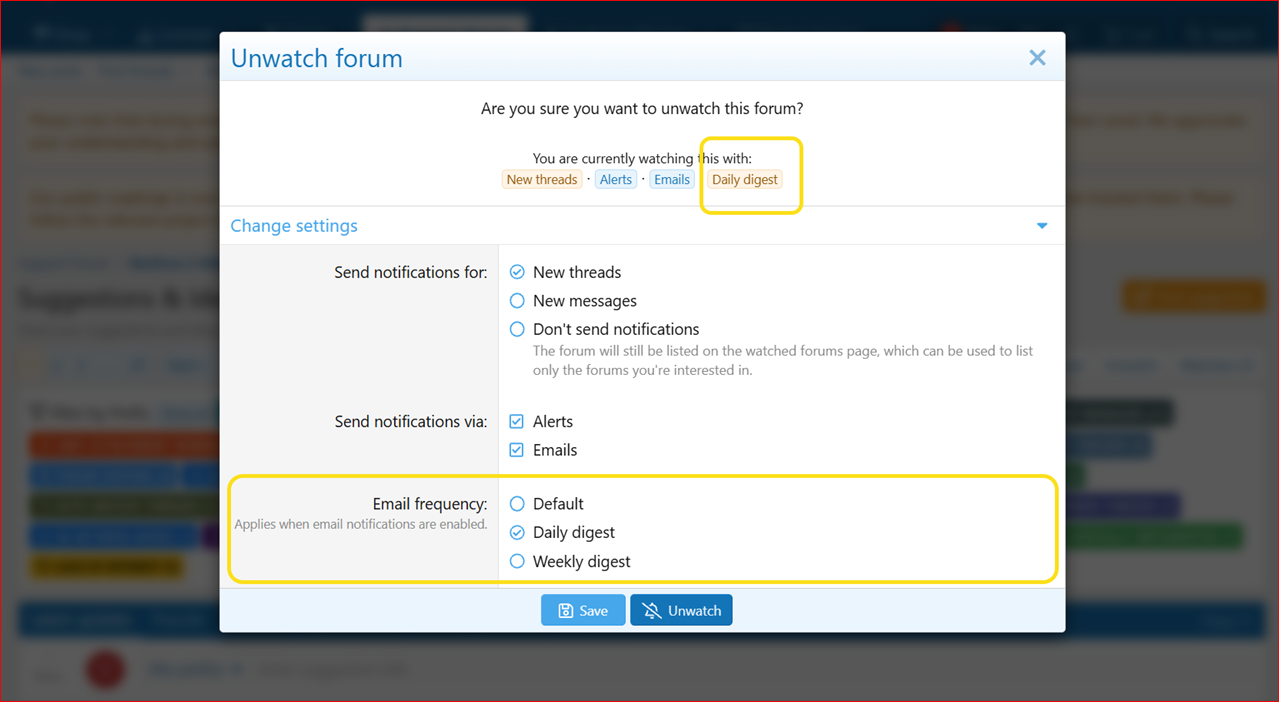
Task: Click the Alerts status tag
Action: click(x=616, y=180)
